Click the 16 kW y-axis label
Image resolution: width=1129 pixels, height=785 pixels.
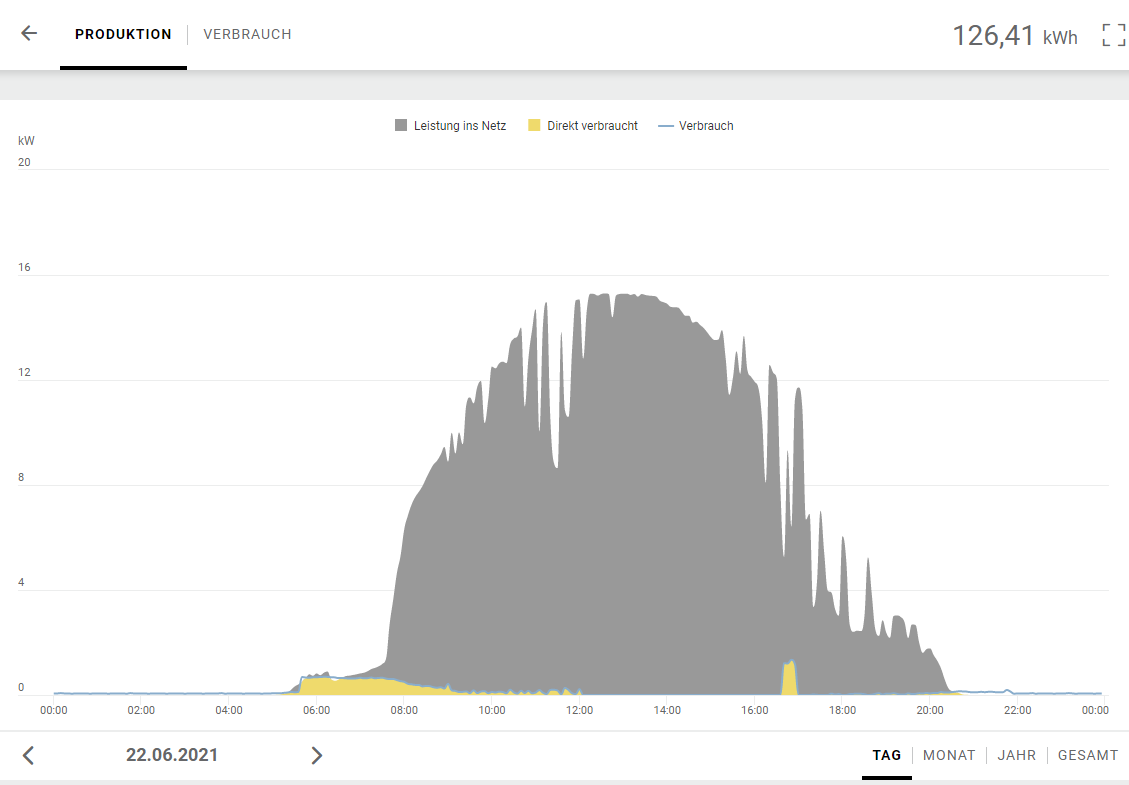click(x=24, y=267)
